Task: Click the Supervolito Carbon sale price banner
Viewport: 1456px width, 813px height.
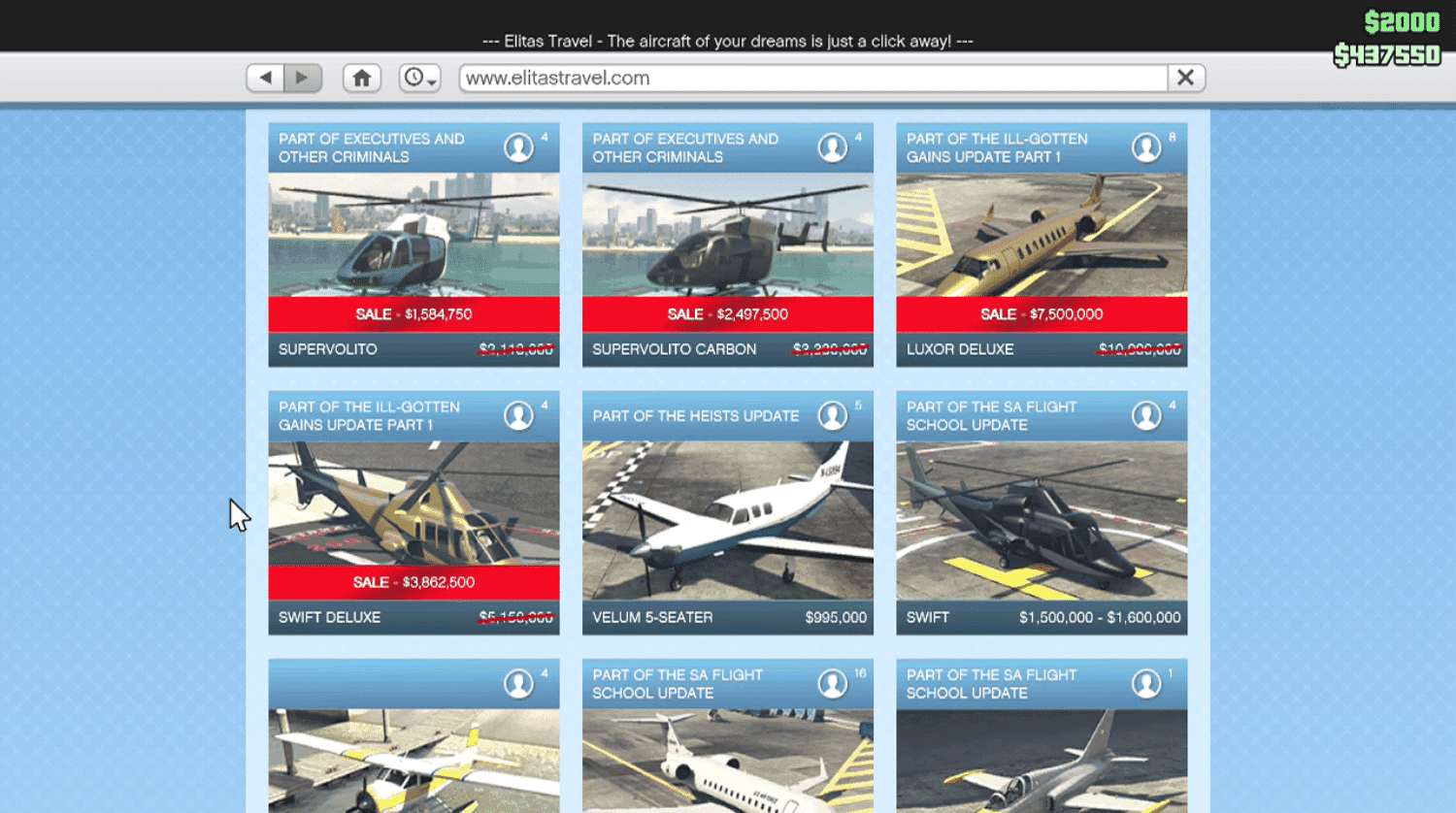Action: tap(727, 314)
